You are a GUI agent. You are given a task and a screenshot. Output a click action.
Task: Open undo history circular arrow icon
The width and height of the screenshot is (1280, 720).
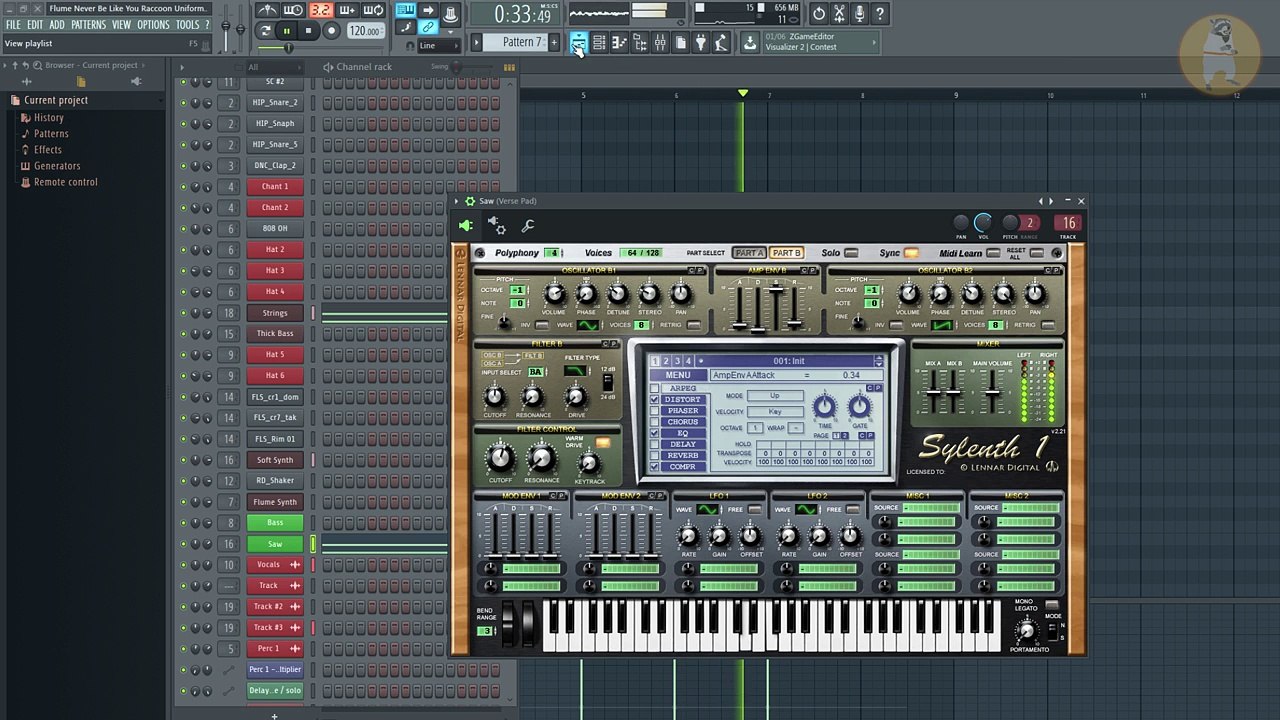(x=819, y=14)
